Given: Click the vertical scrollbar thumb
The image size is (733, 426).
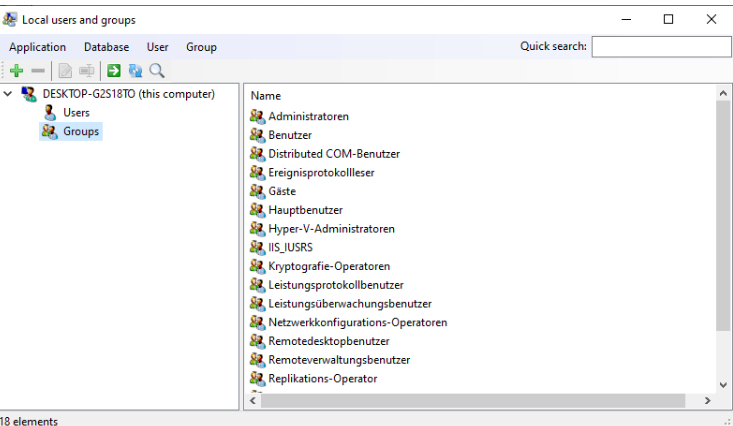Looking at the screenshot, I should pos(723,216).
